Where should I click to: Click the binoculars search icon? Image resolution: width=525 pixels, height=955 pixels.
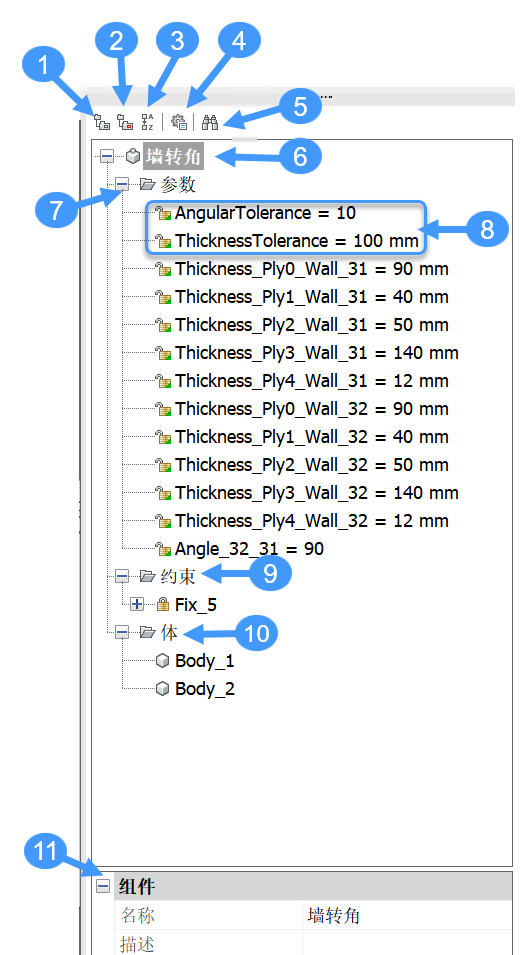click(210, 121)
